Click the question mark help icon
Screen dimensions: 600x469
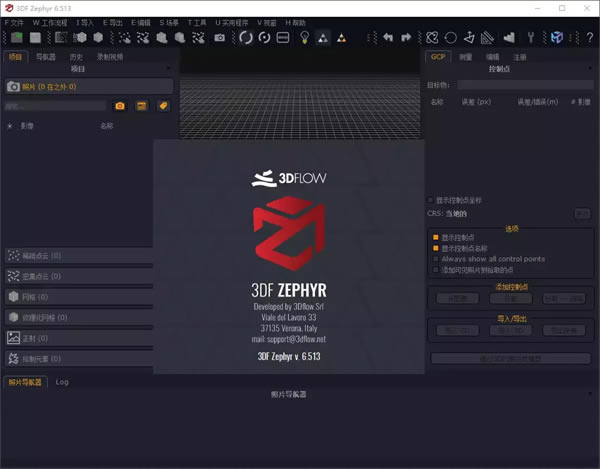[590, 37]
